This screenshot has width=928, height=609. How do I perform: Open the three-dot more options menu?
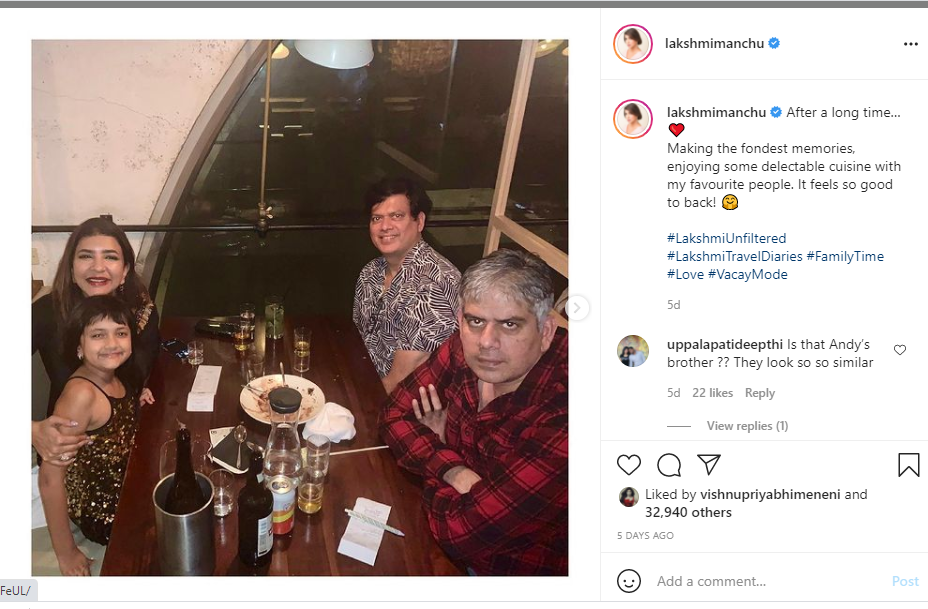coord(910,44)
